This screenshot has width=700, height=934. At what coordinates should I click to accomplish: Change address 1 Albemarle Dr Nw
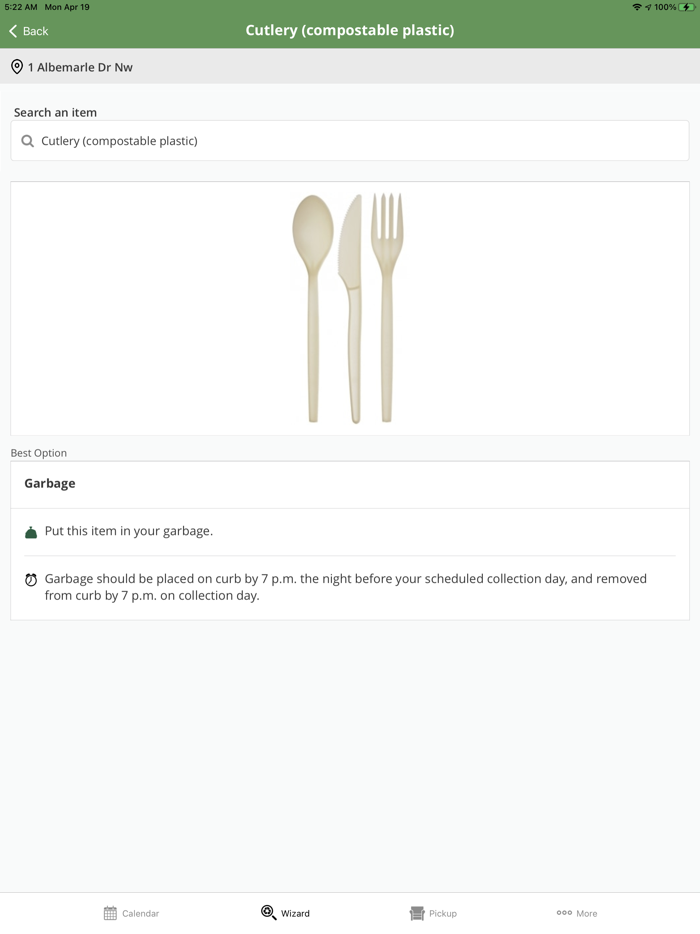coord(80,67)
